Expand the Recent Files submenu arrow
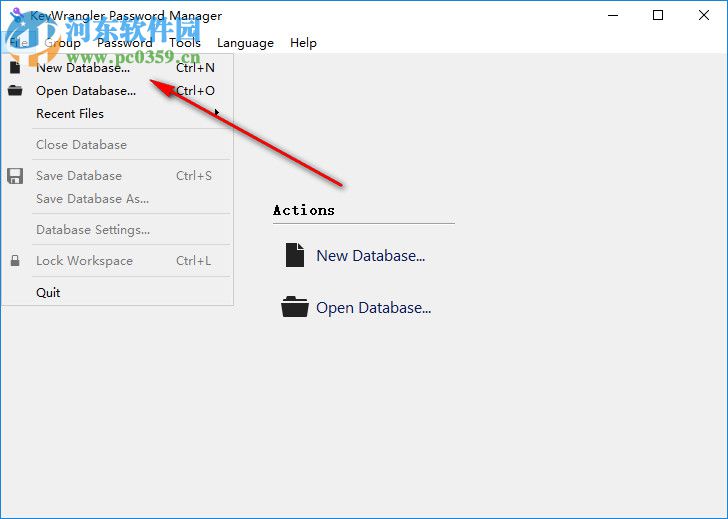This screenshot has width=728, height=519. (x=216, y=113)
